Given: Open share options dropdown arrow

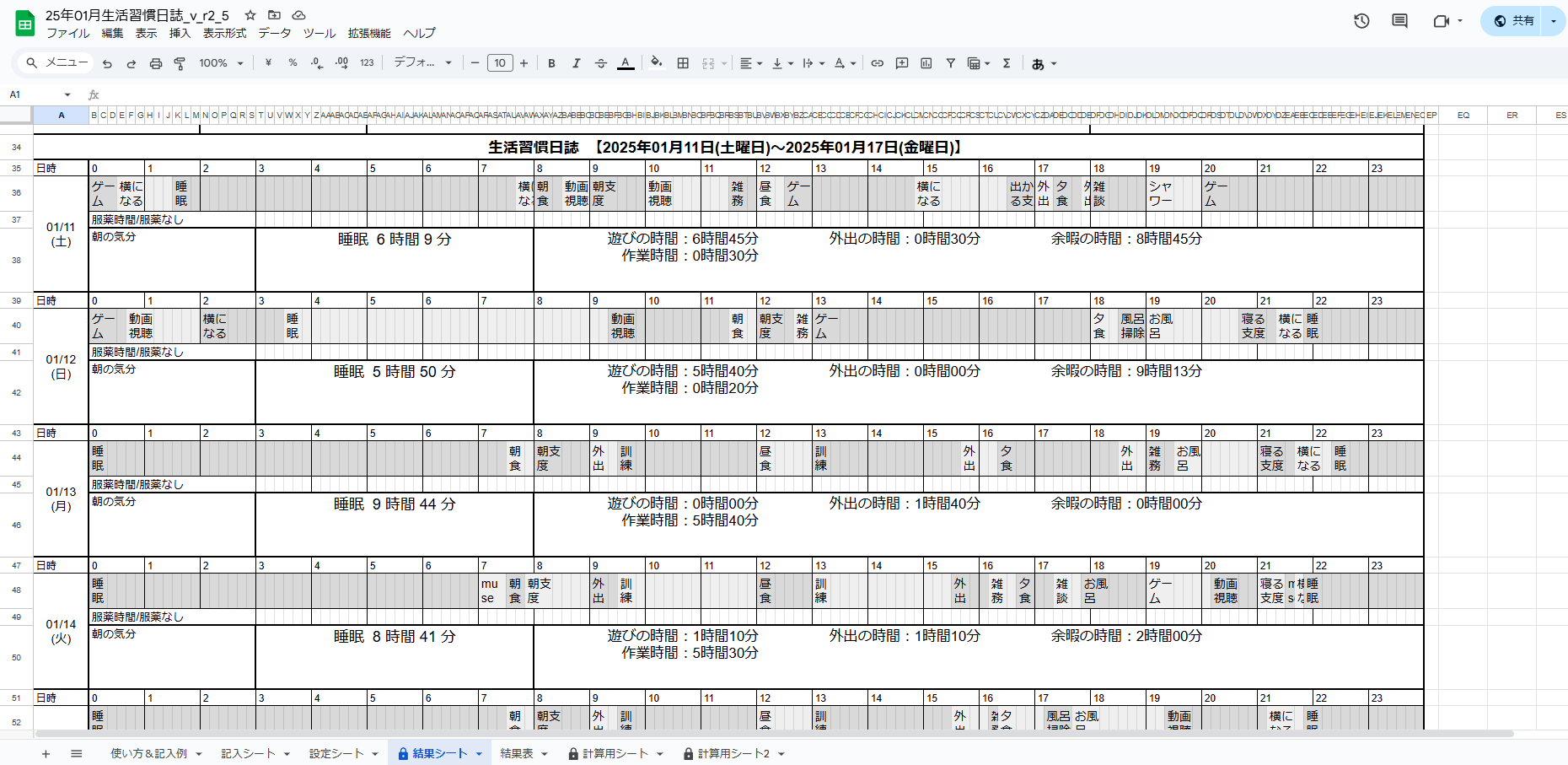Looking at the screenshot, I should tap(1554, 21).
